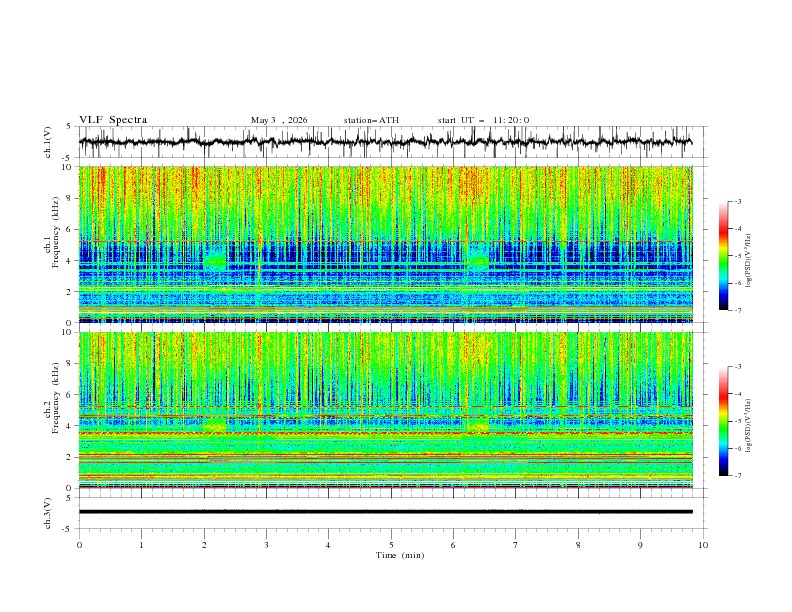Click the ch.1(V) waveform trace
The height and width of the screenshot is (612, 792).
pos(385,141)
